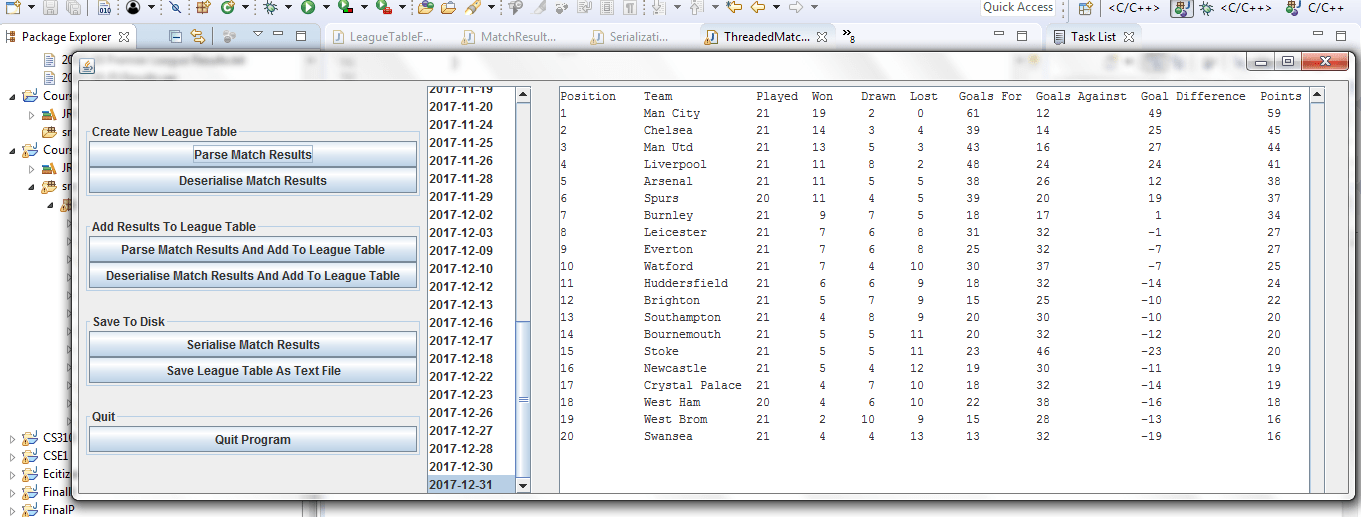Click the Quit Program button

tap(253, 440)
